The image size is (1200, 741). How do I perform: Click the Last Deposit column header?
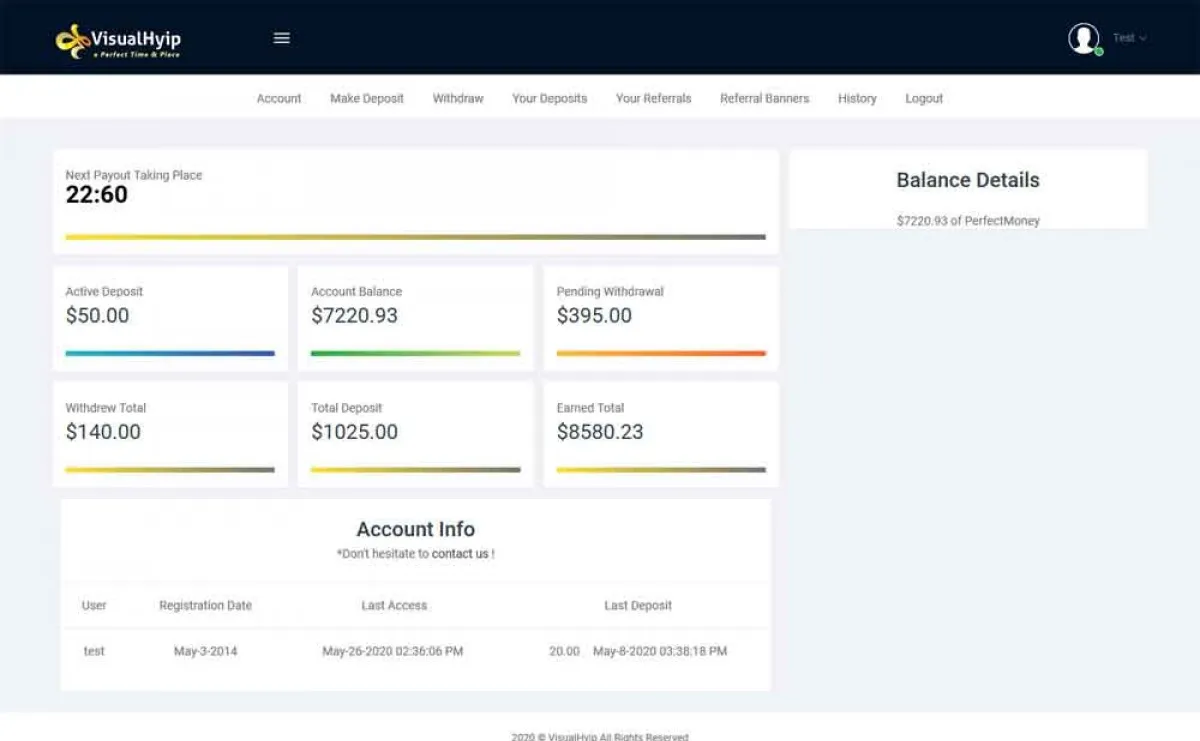click(x=638, y=605)
